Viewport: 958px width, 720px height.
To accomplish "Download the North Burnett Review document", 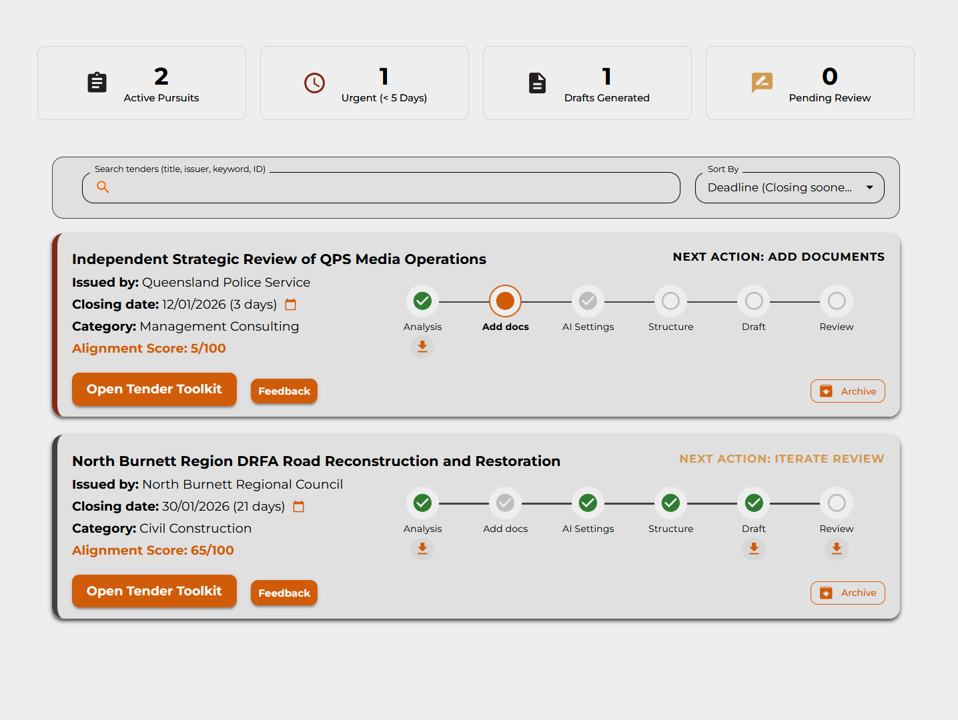I will pos(836,549).
